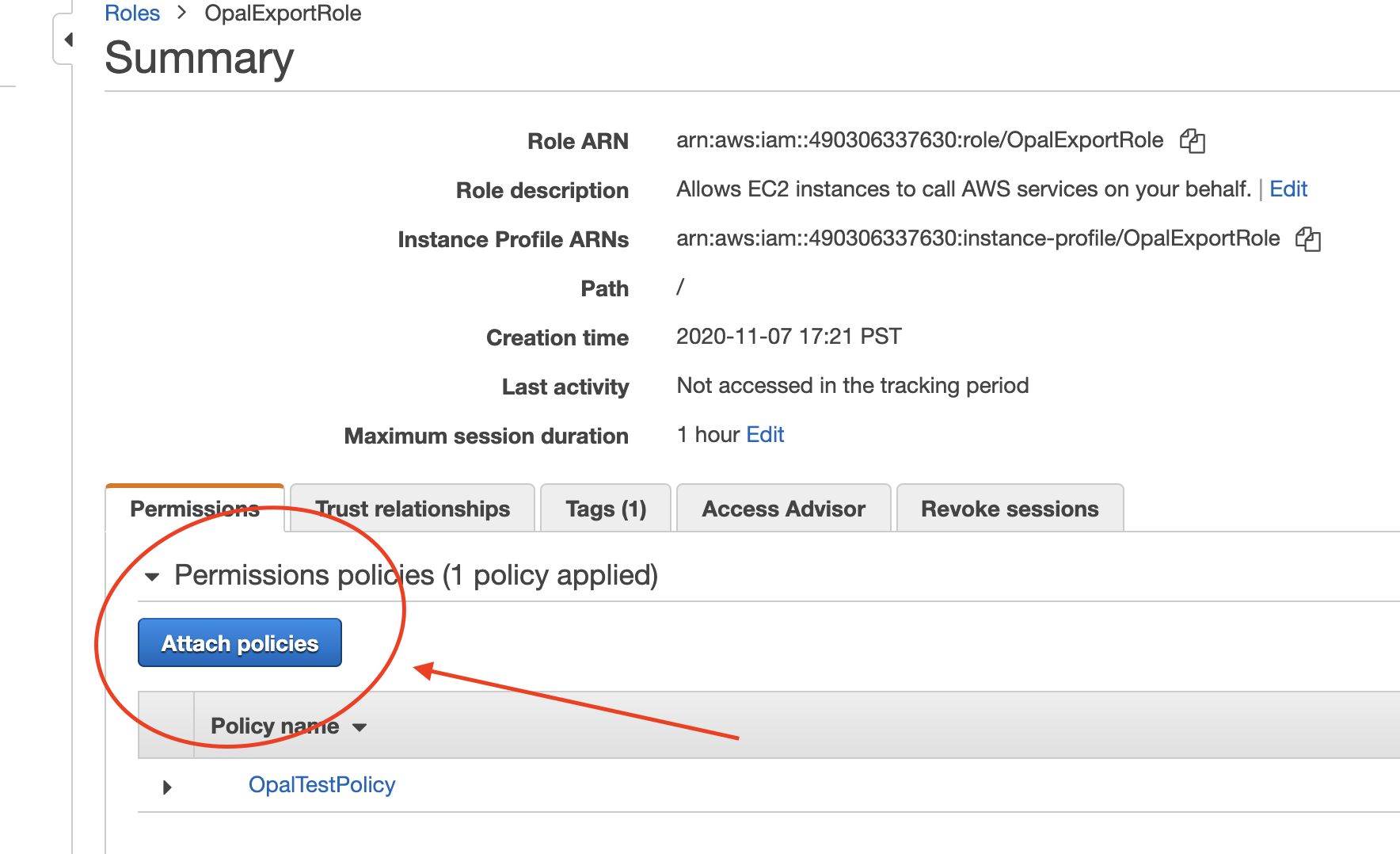This screenshot has height=854, width=1400.
Task: Copy the Instance Profile ARN value
Action: pyautogui.click(x=1307, y=239)
